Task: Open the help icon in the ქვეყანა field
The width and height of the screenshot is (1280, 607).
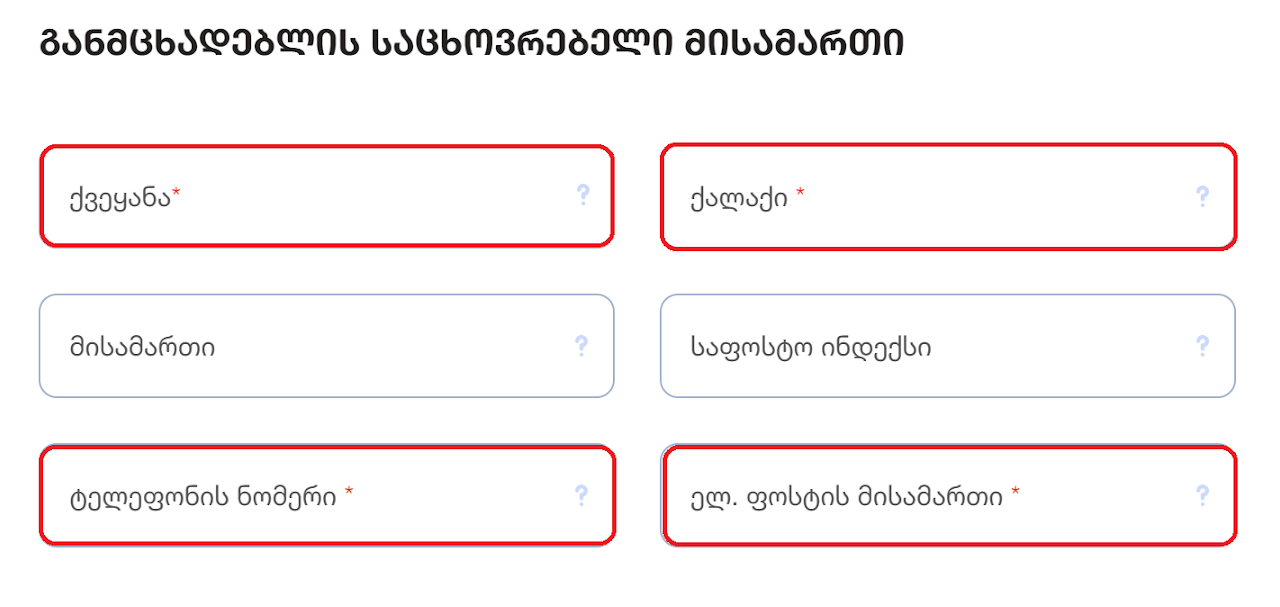Action: click(x=583, y=195)
